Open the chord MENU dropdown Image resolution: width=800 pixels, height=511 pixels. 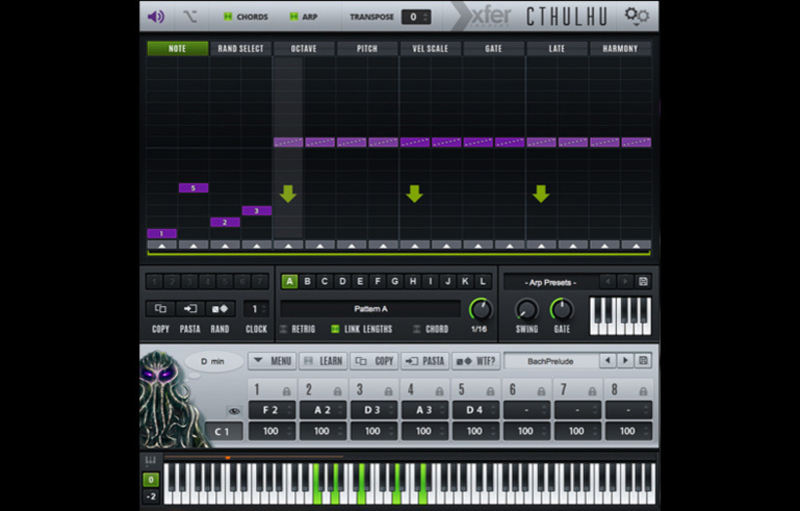(272, 361)
